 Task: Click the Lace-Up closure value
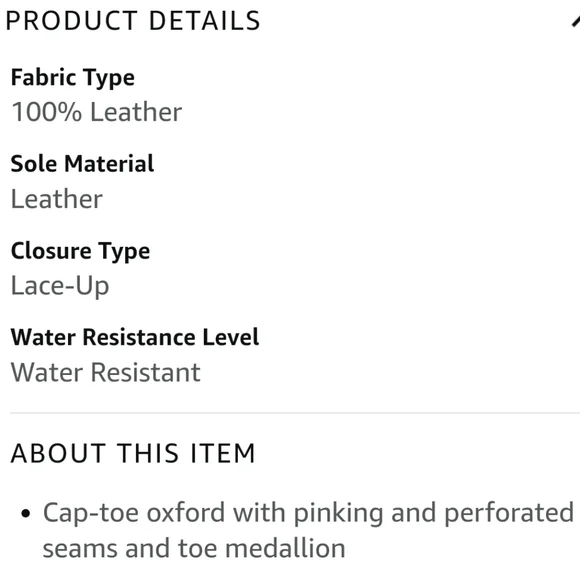pyautogui.click(x=60, y=286)
